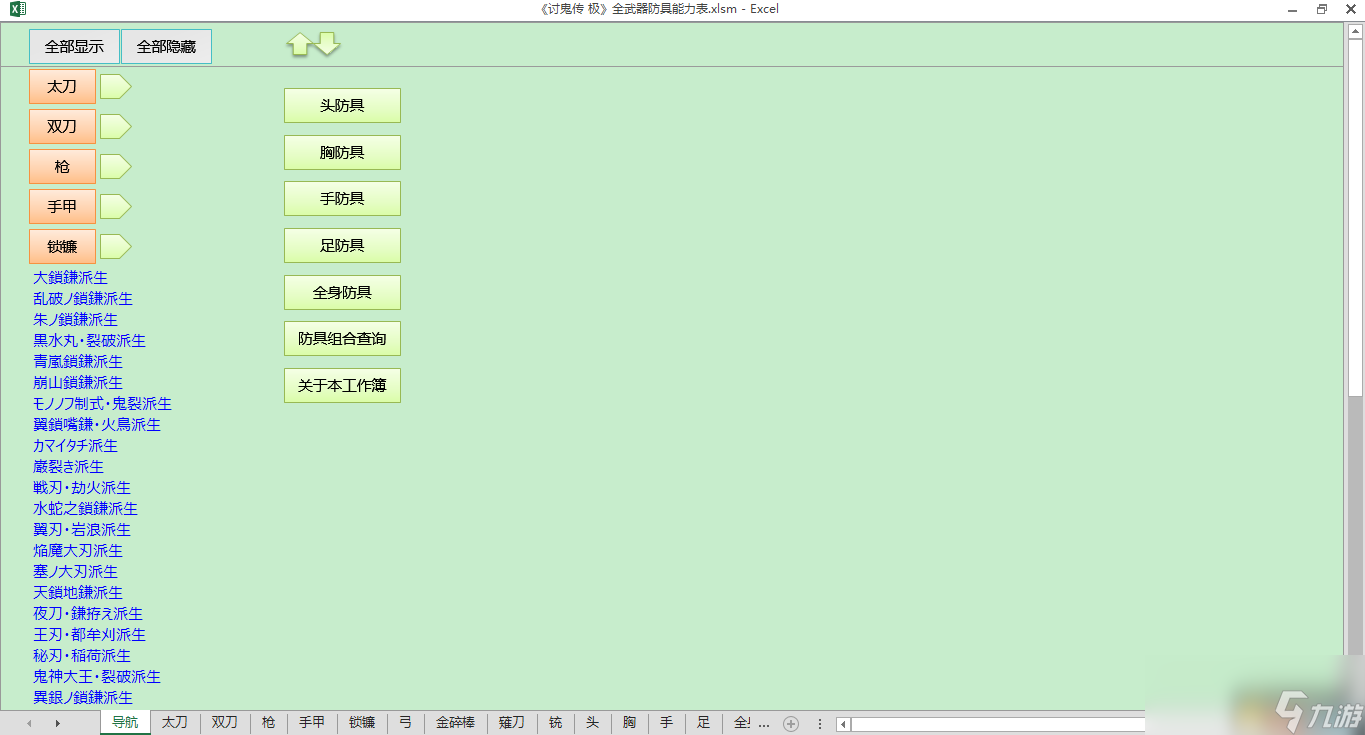
Task: Follow the 崩山鎖鎌派生 link
Action: (x=78, y=382)
